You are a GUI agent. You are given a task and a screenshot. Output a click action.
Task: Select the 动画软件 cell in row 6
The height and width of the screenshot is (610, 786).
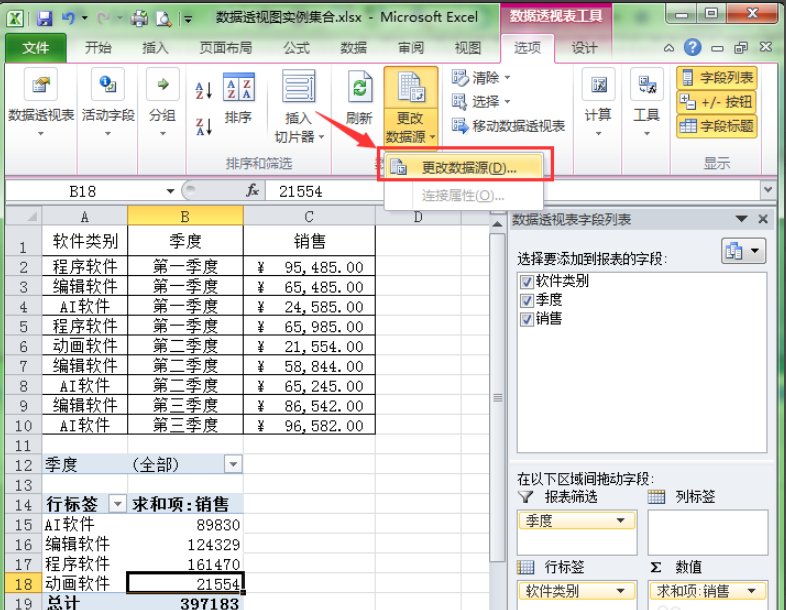pos(85,346)
